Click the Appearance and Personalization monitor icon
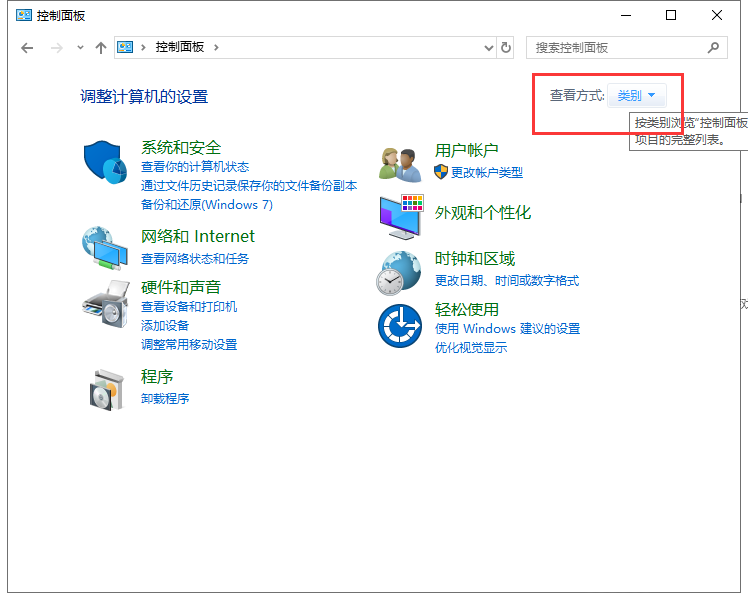Image resolution: width=748 pixels, height=600 pixels. pos(402,217)
